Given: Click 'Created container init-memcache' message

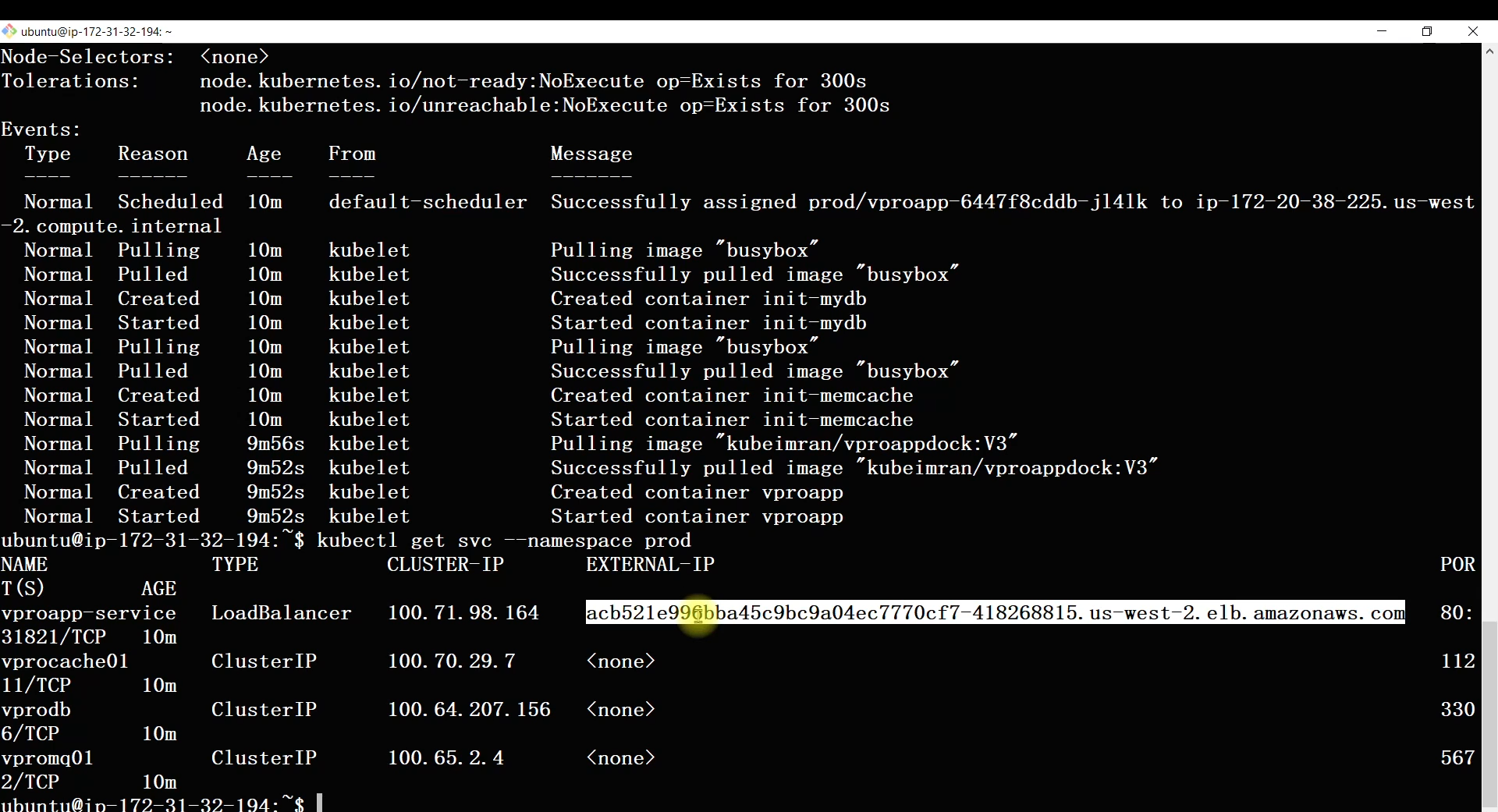Looking at the screenshot, I should pyautogui.click(x=732, y=395).
